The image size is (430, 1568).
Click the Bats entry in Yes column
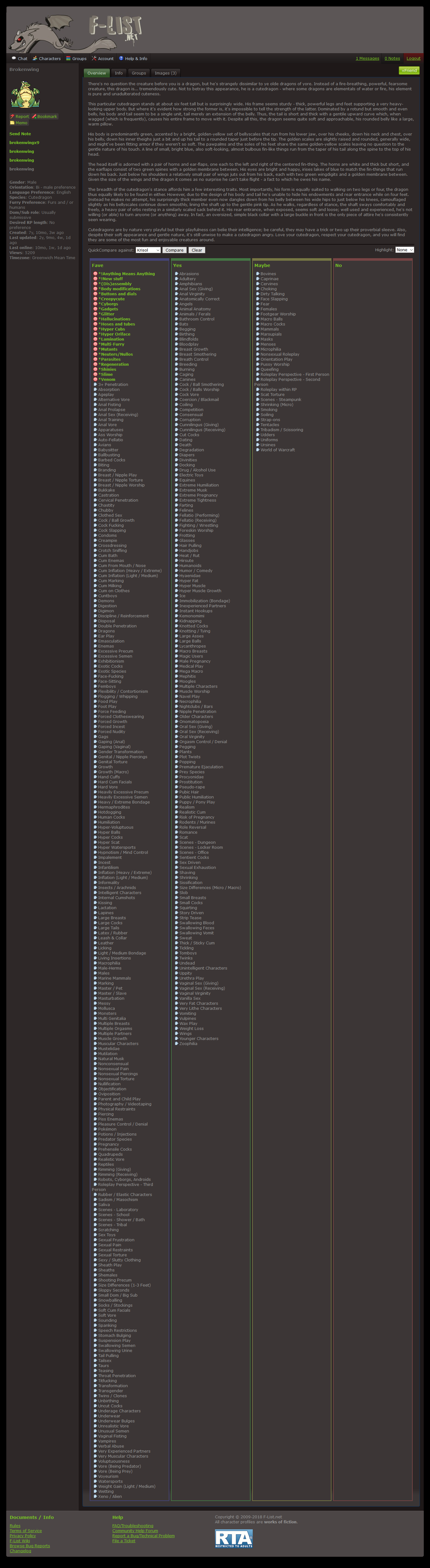pos(184,324)
